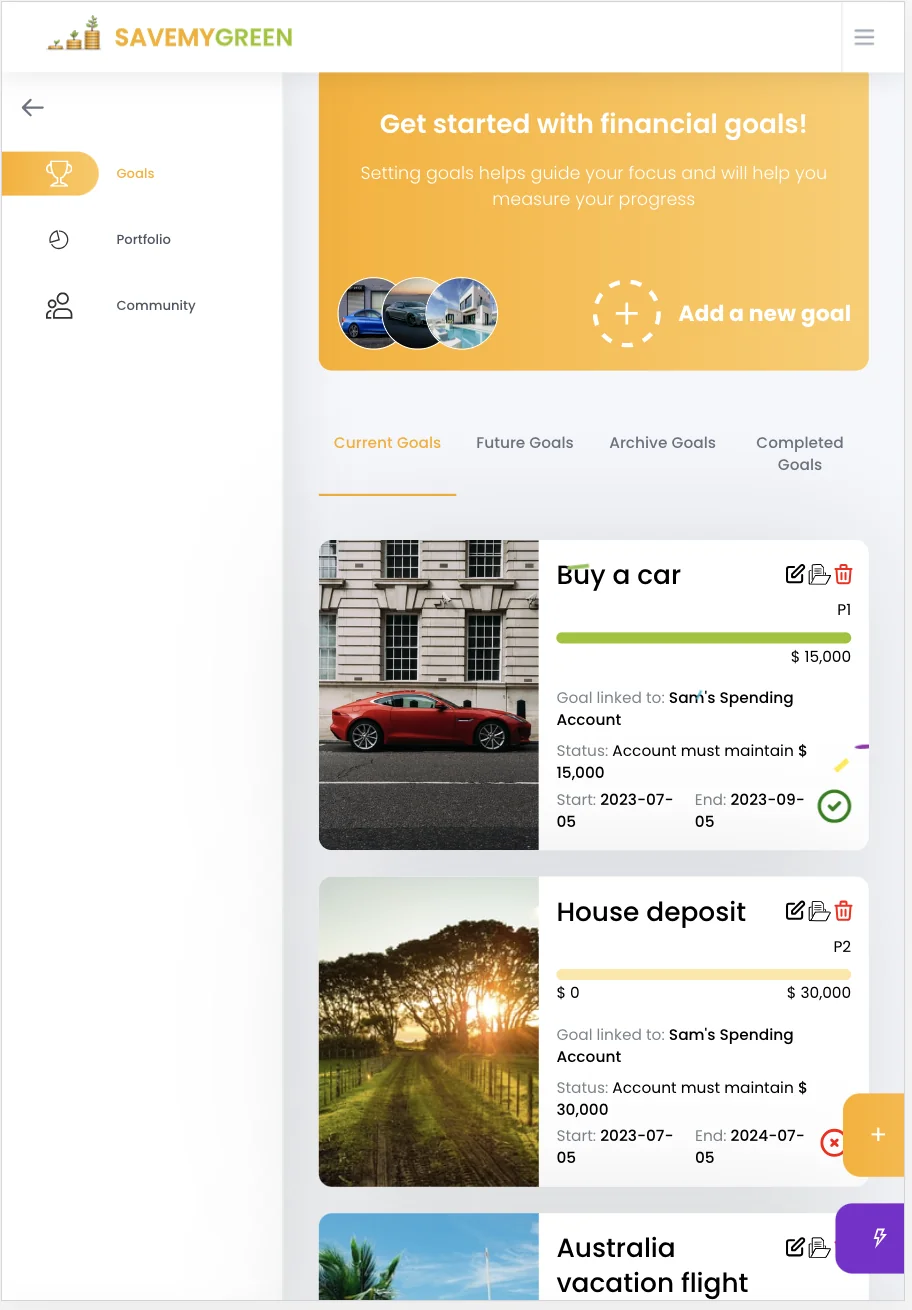The image size is (912, 1310).
Task: Delete the Buy a car goal
Action: coord(843,574)
